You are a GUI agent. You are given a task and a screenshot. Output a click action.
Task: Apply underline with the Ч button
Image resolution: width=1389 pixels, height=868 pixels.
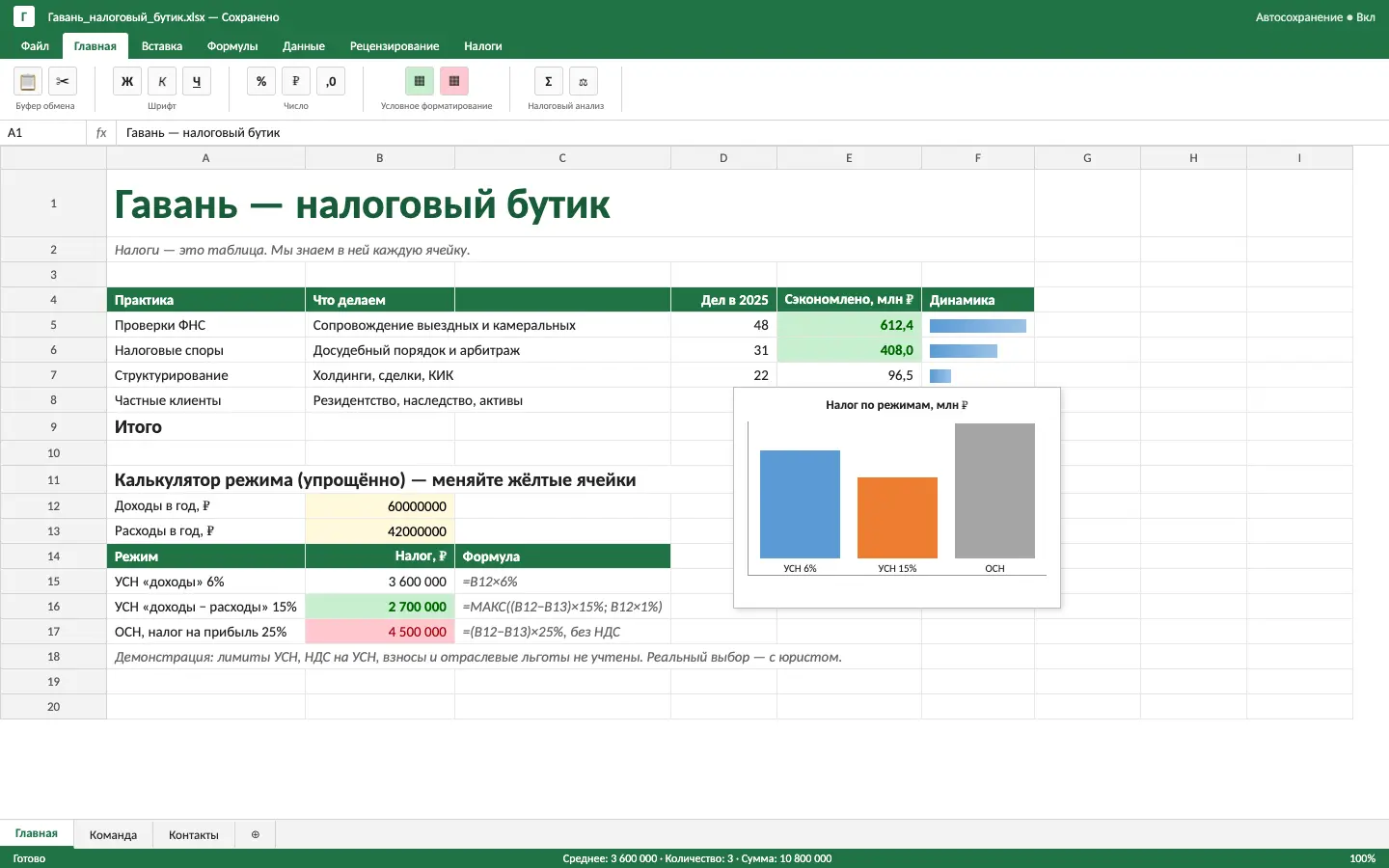197,82
